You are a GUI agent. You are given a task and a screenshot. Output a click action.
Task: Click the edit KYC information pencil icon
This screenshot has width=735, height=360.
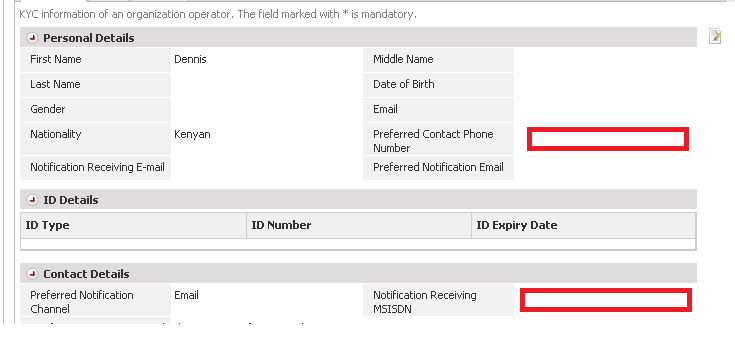tap(715, 36)
